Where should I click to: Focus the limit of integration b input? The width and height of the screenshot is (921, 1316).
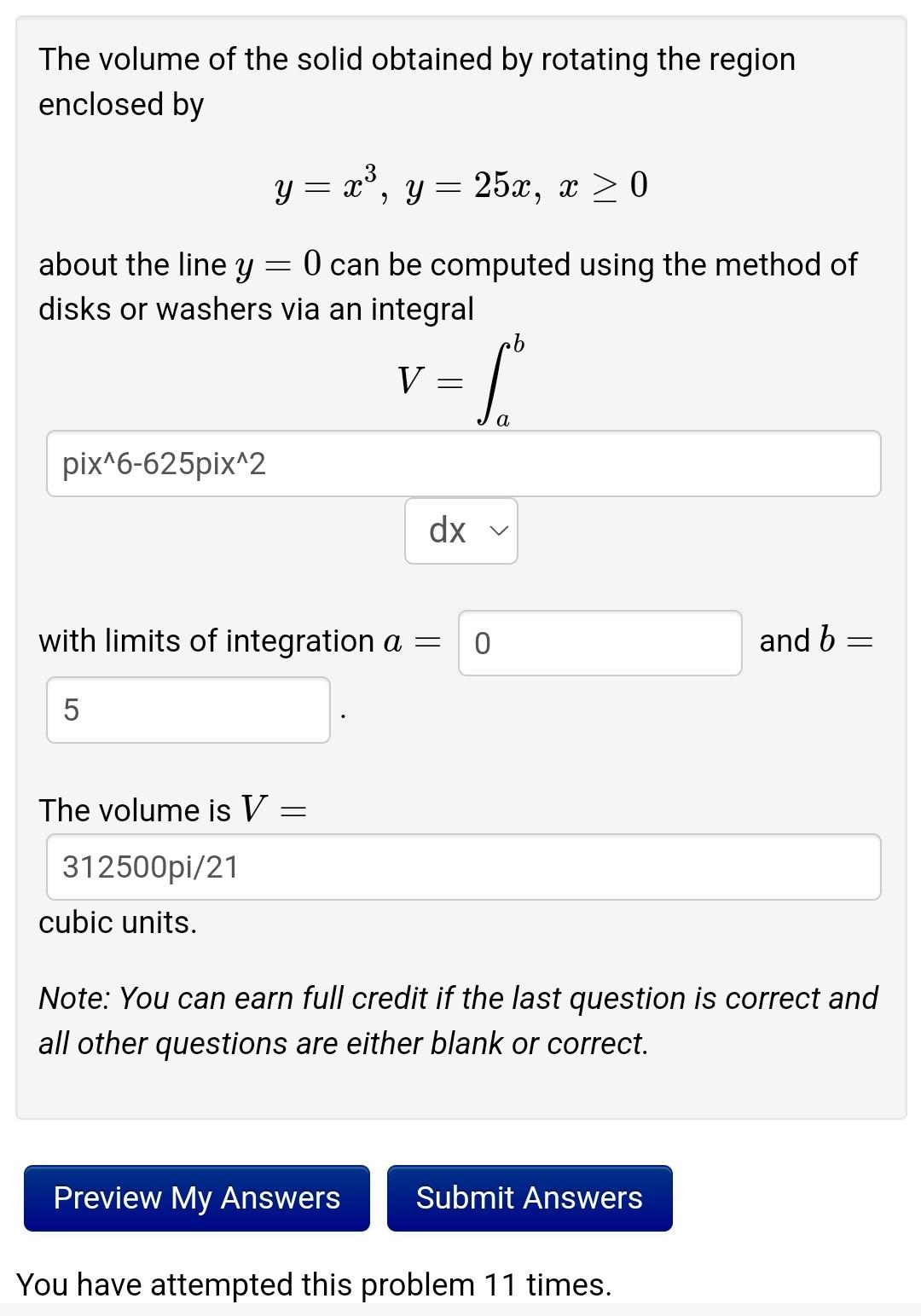pyautogui.click(x=188, y=710)
